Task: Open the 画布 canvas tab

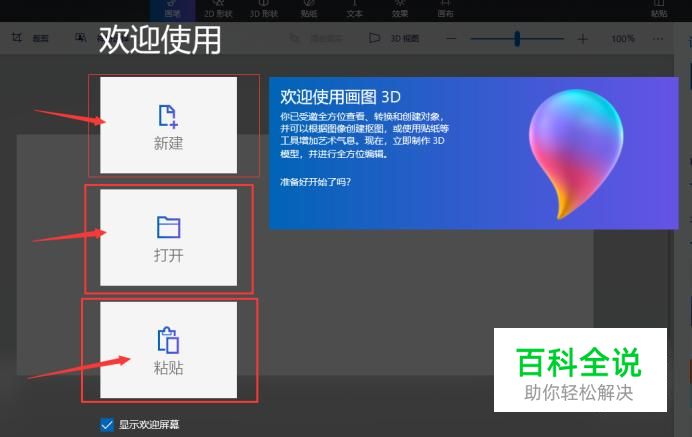Action: point(445,10)
